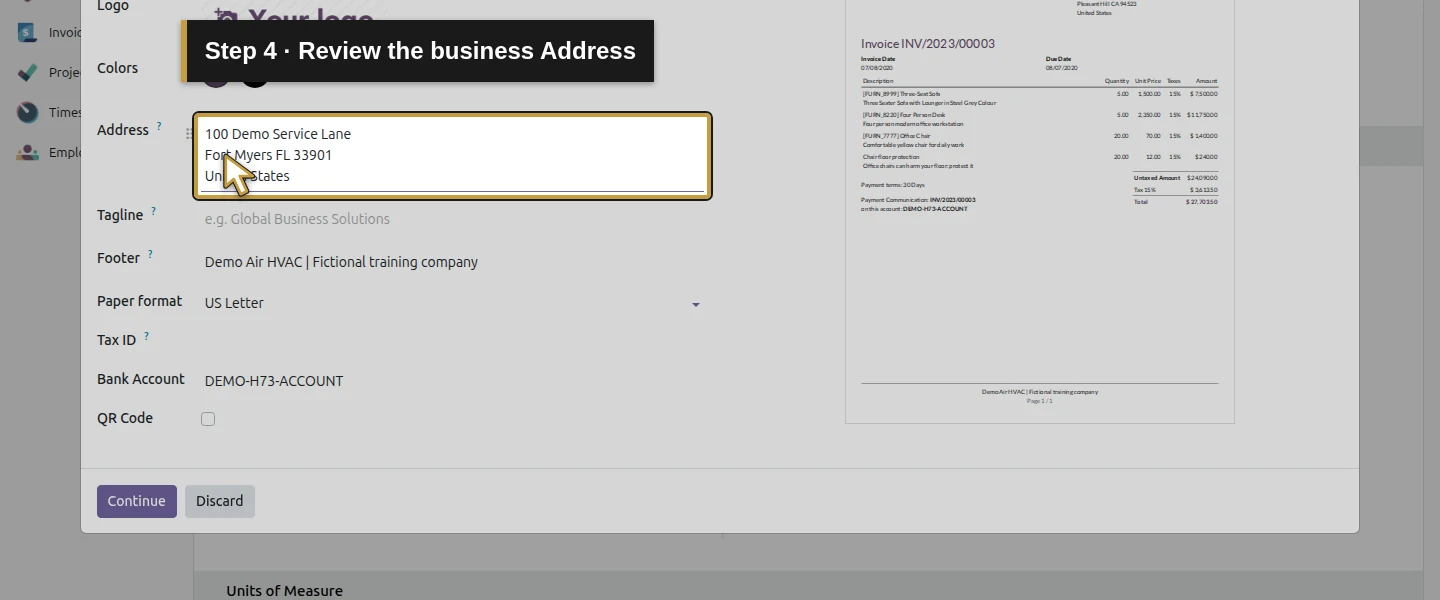Click the Discard button
Image resolution: width=1440 pixels, height=600 pixels.
coord(220,501)
